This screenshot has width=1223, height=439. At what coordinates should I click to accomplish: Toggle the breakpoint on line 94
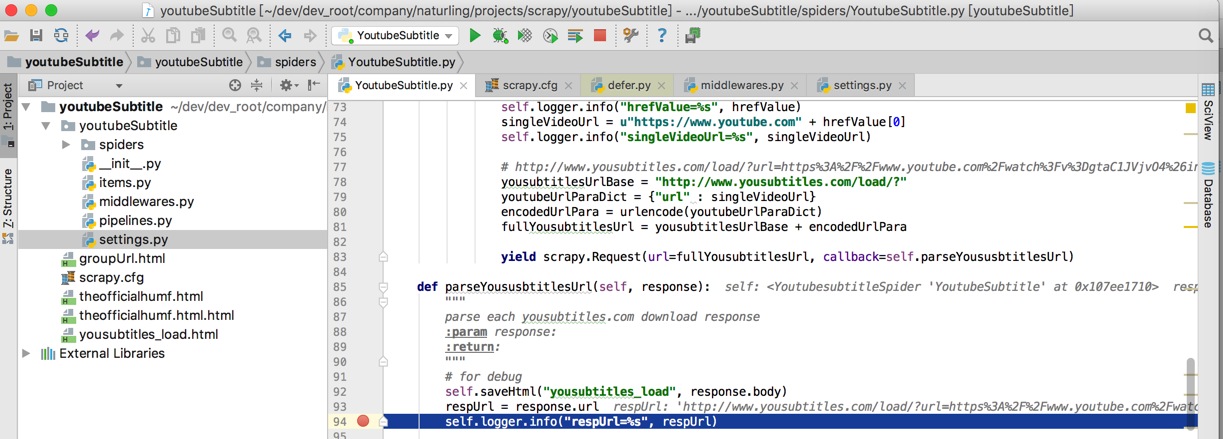[x=363, y=422]
